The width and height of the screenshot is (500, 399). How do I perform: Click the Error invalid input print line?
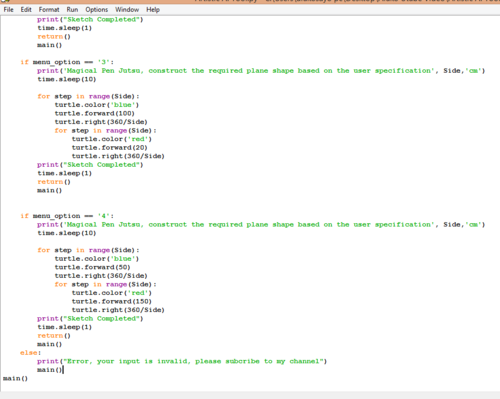pyautogui.click(x=182, y=361)
